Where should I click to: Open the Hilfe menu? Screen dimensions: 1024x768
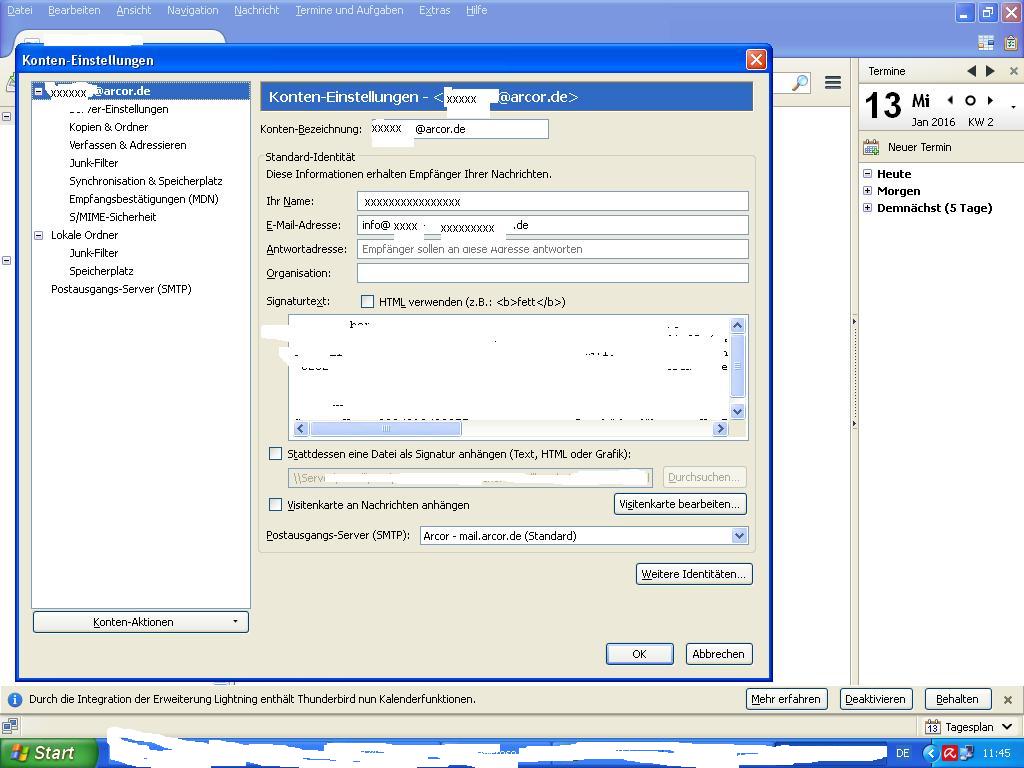(476, 10)
